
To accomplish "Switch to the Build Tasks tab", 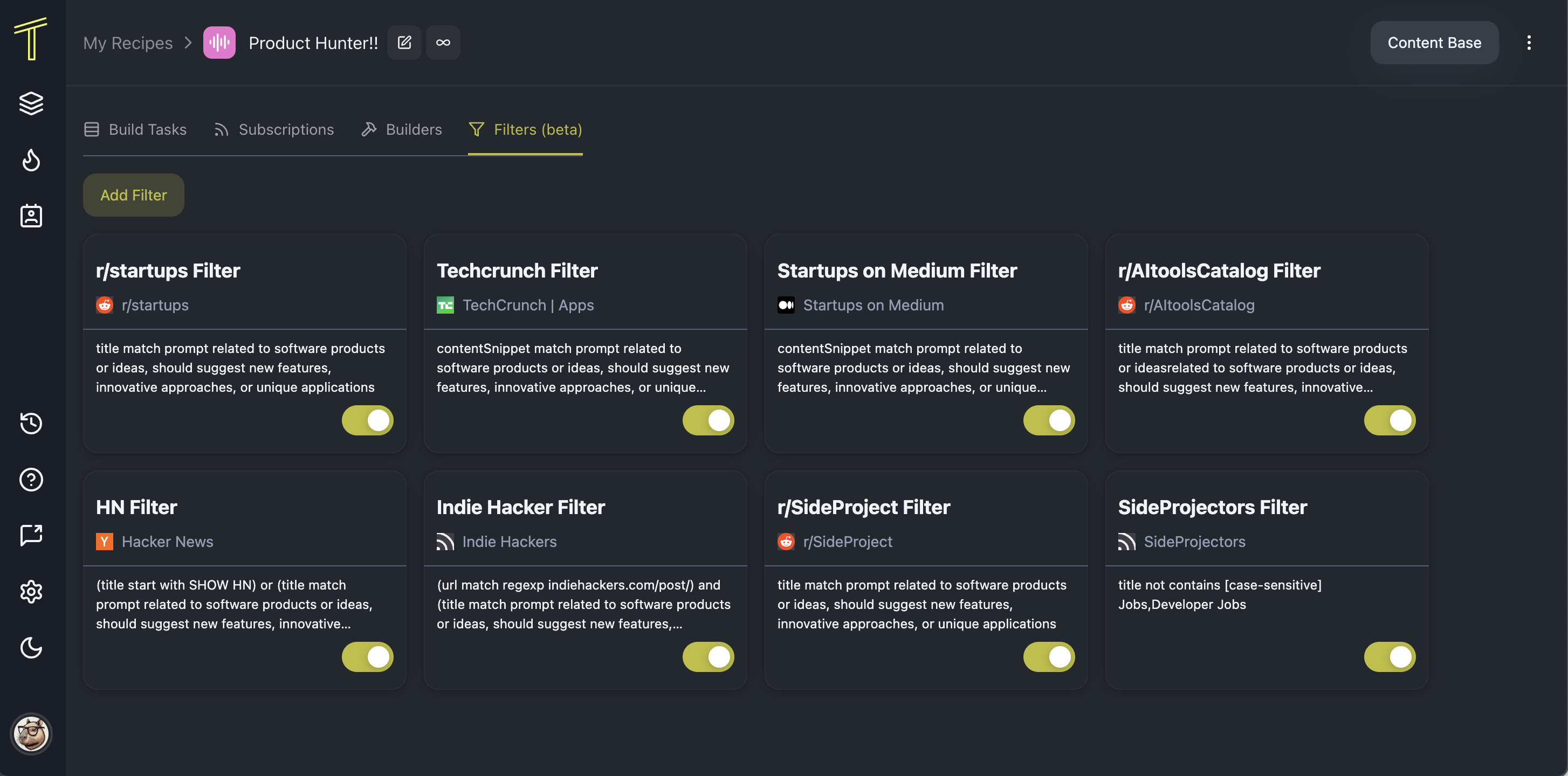I will click(x=135, y=129).
